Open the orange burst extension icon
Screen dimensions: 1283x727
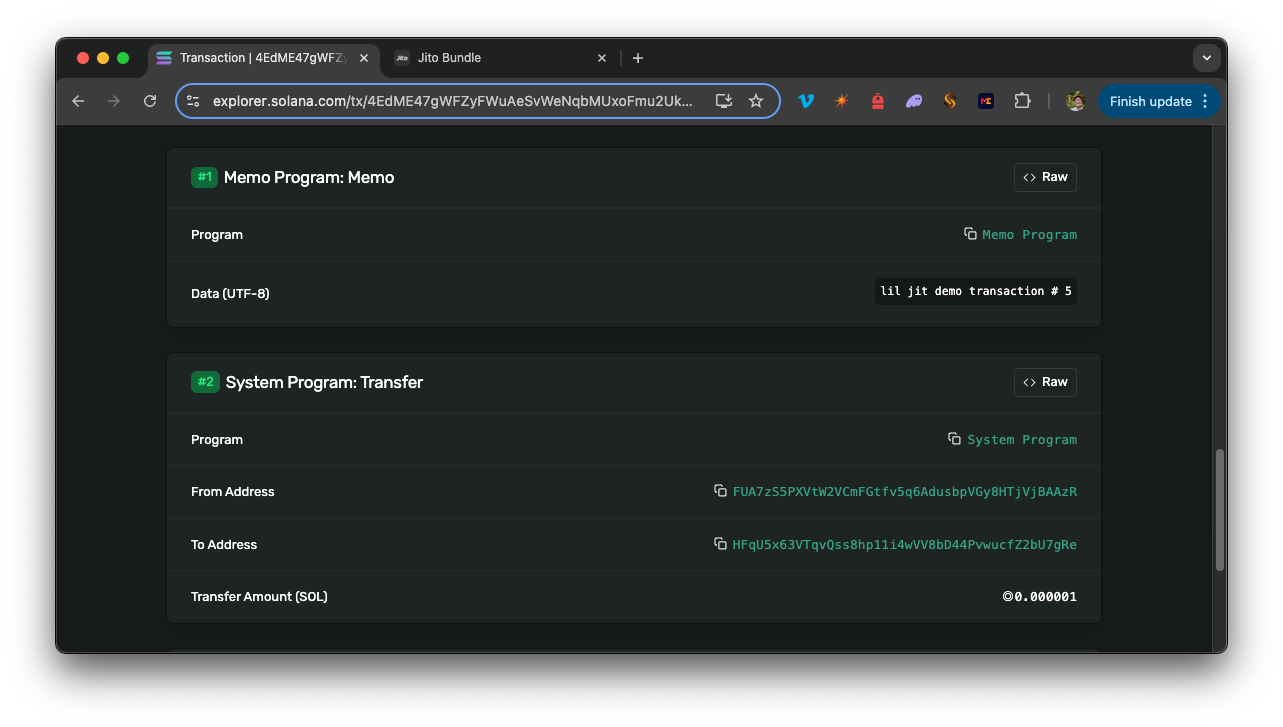842,101
